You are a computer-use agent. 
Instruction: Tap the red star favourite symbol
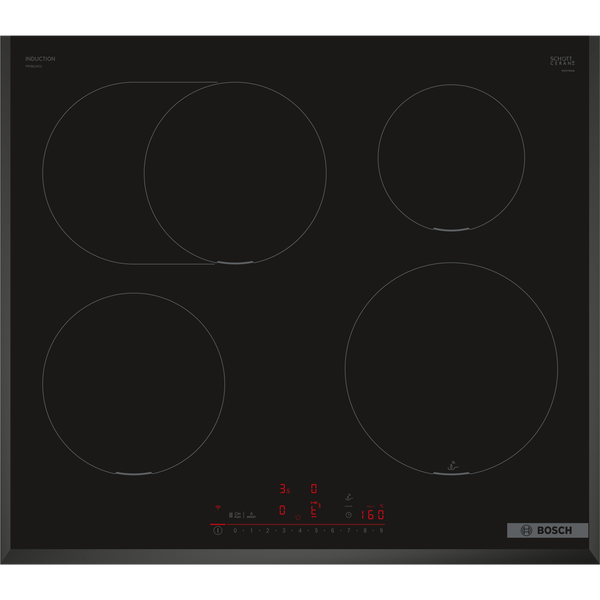298,517
